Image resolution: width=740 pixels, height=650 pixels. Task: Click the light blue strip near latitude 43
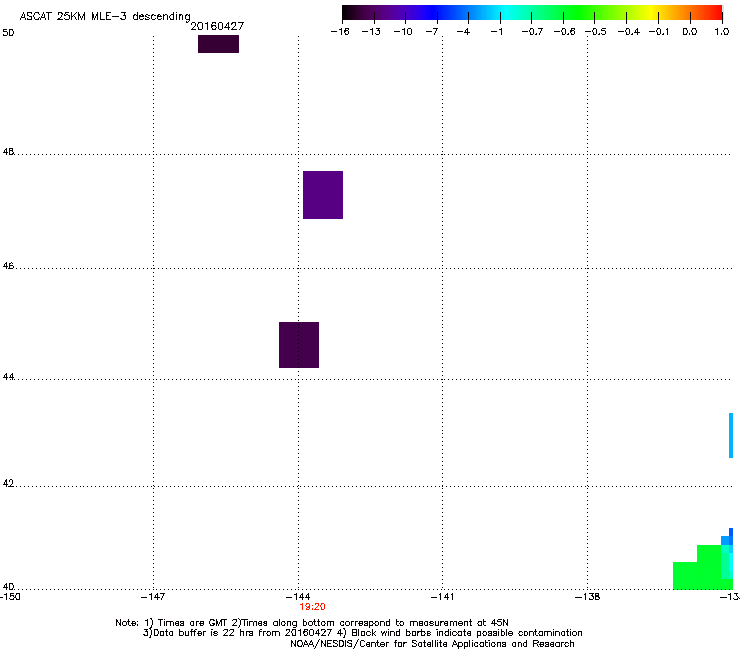coord(731,435)
